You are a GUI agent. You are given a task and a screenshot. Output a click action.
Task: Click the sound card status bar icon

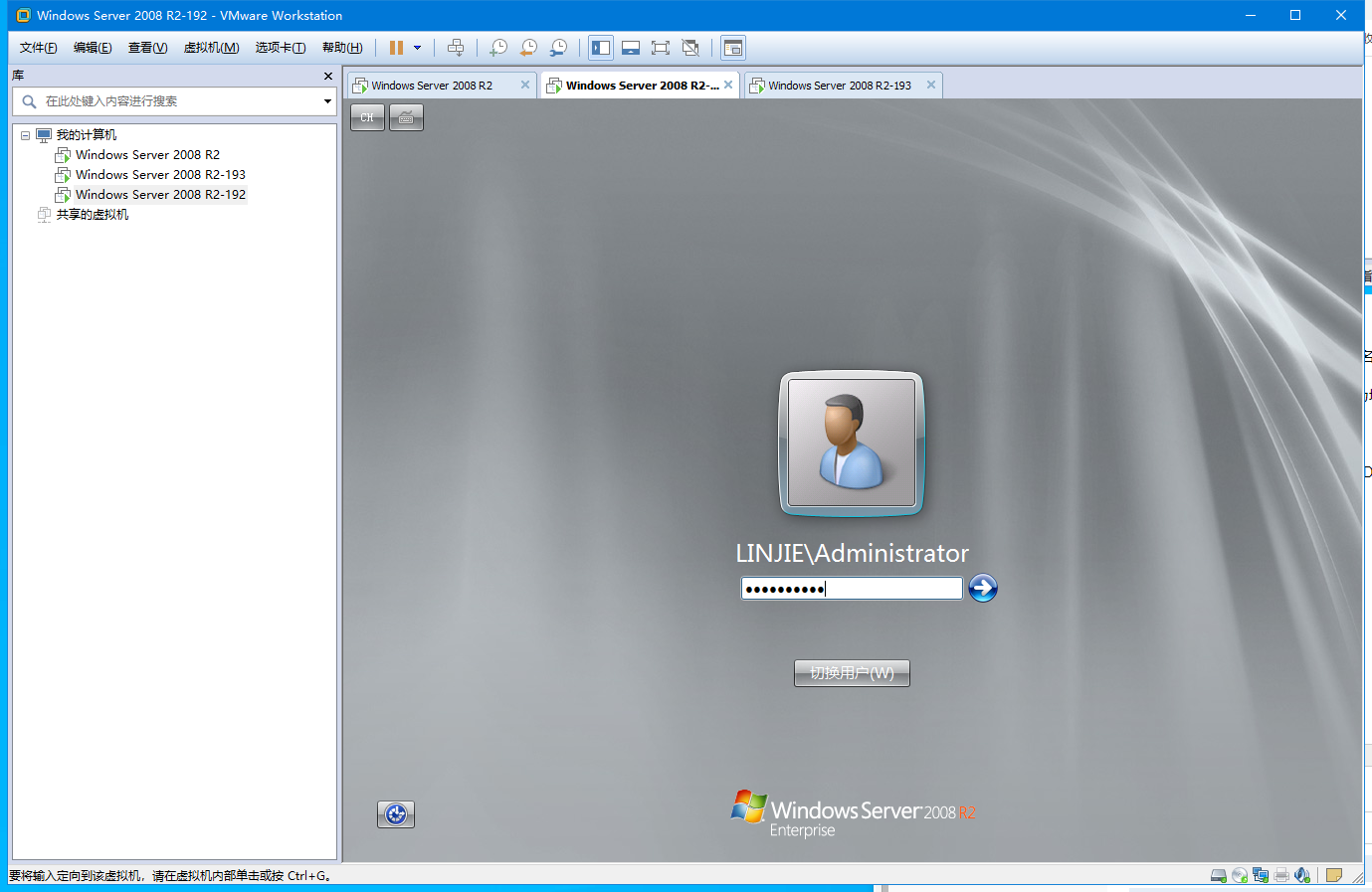point(1302,875)
